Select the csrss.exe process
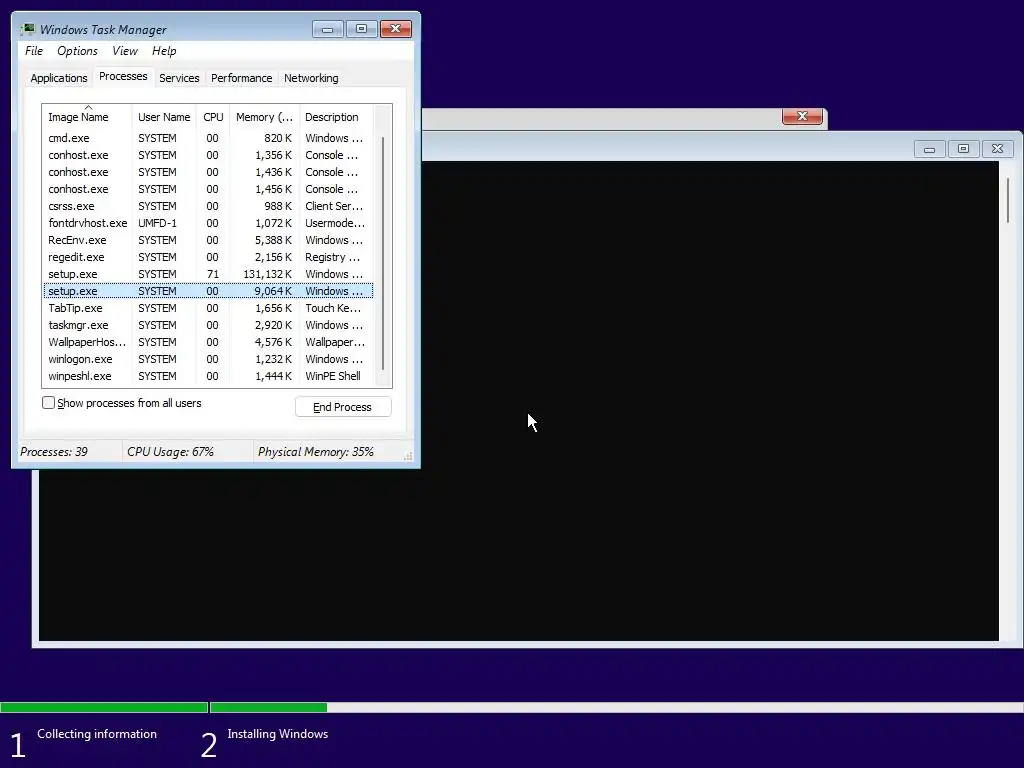 pyautogui.click(x=208, y=206)
